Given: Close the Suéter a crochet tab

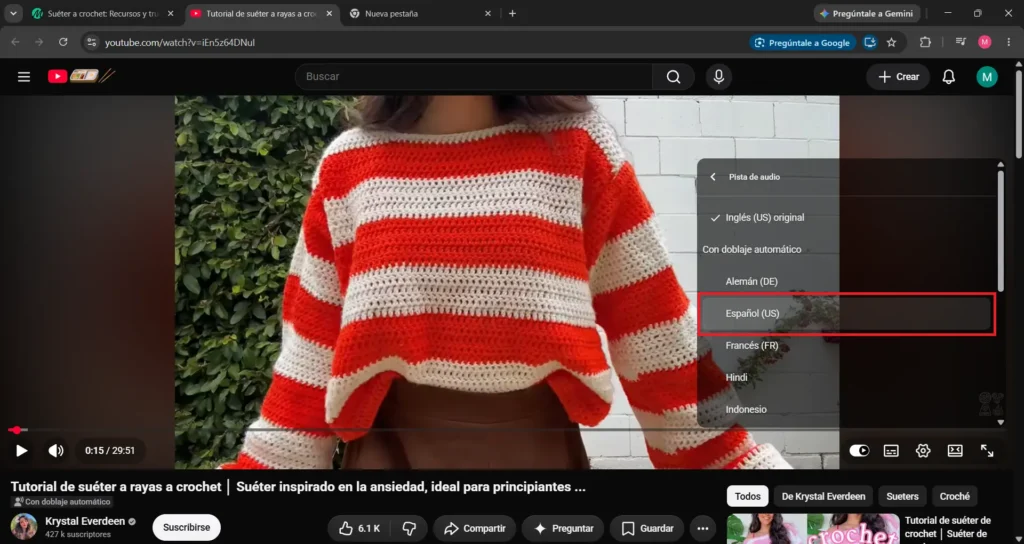Looking at the screenshot, I should pos(170,14).
